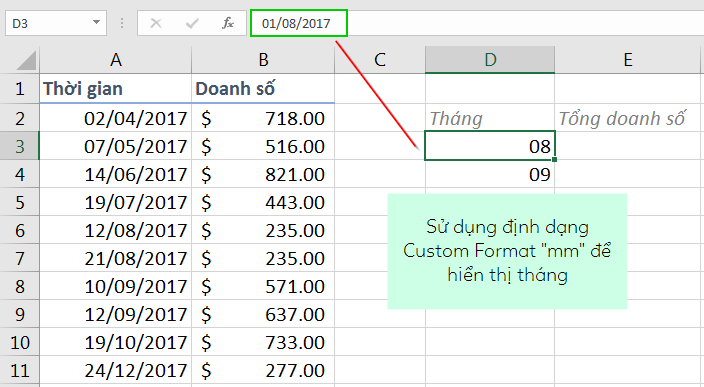Open the Insert Function fx icon

(228, 23)
